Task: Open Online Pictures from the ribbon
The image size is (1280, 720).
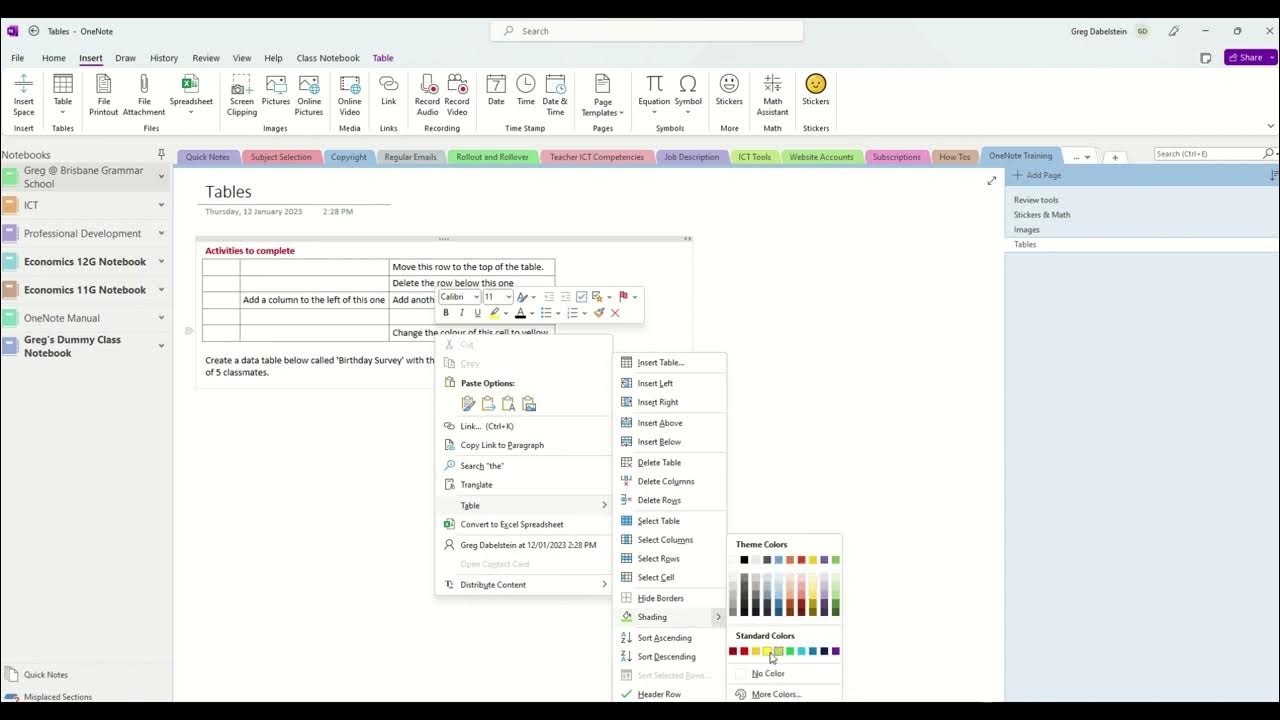Action: pos(309,85)
